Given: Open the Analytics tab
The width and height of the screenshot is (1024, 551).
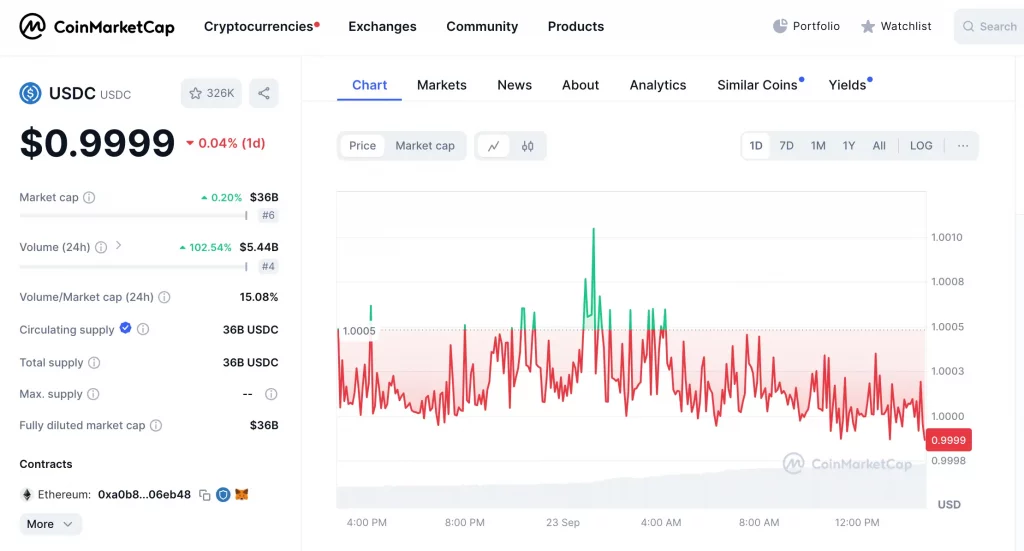Looking at the screenshot, I should [658, 85].
